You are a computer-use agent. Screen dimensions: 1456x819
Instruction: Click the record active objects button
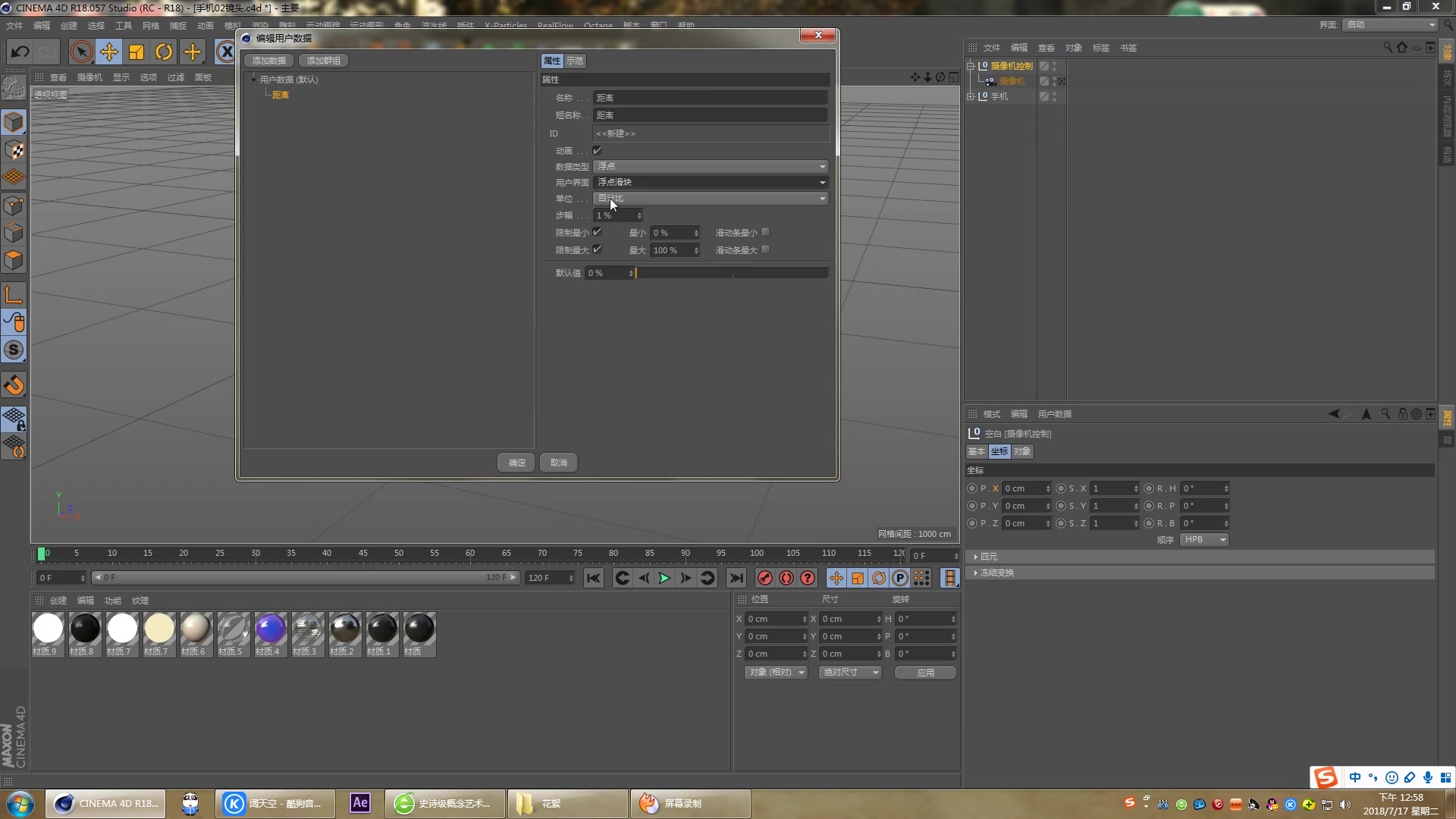765,579
